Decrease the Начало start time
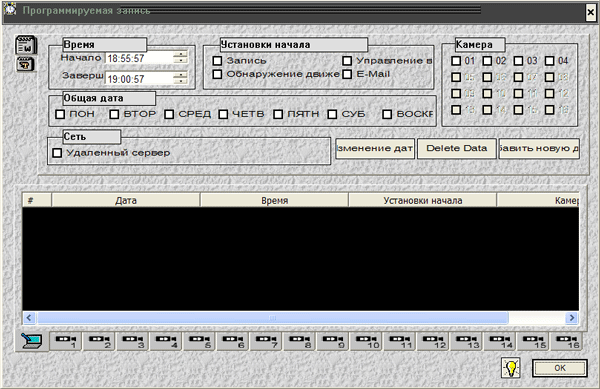Image resolution: width=600 pixels, height=389 pixels. tap(180, 61)
